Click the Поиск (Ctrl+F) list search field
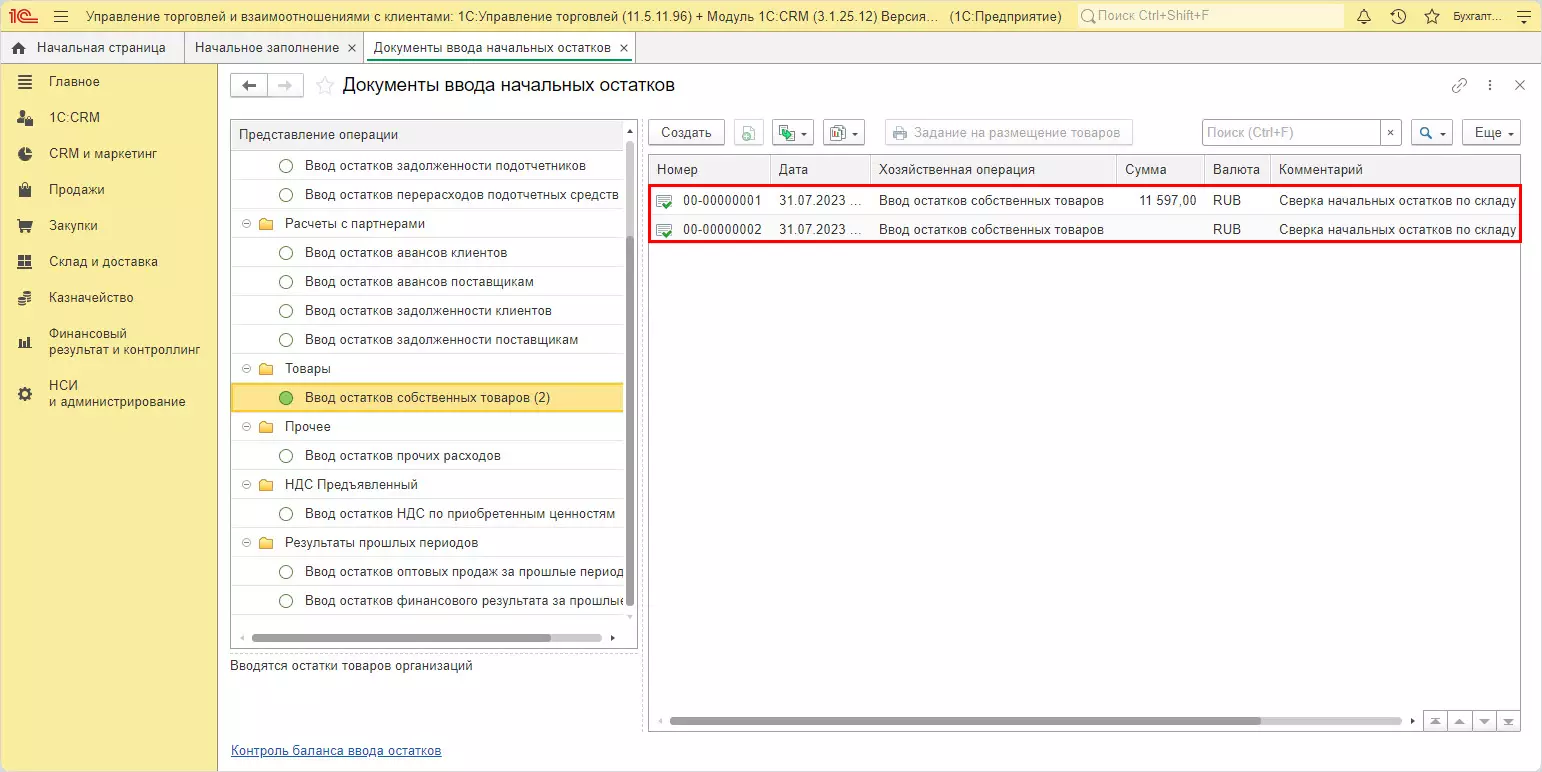This screenshot has height=772, width=1542. (x=1290, y=133)
